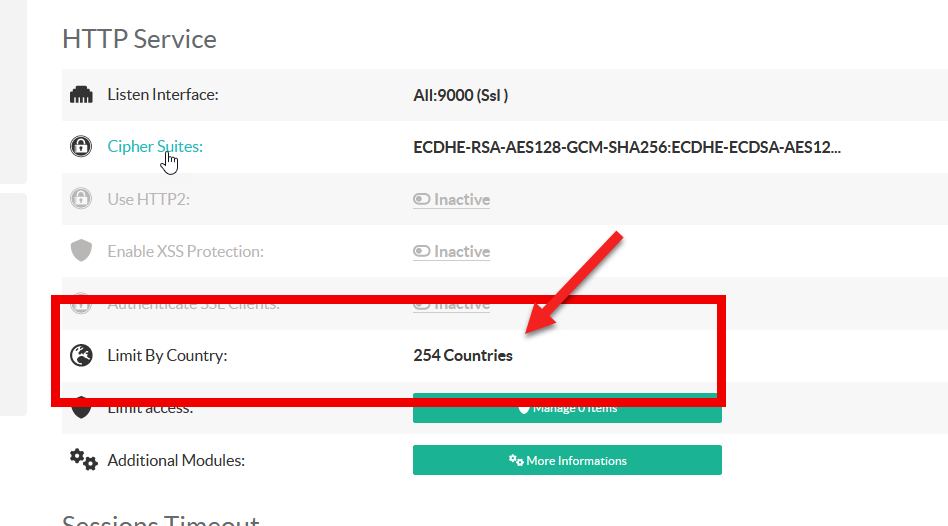Select the All:9000 (Ssl) listen value
Image resolution: width=948 pixels, height=526 pixels.
click(461, 95)
